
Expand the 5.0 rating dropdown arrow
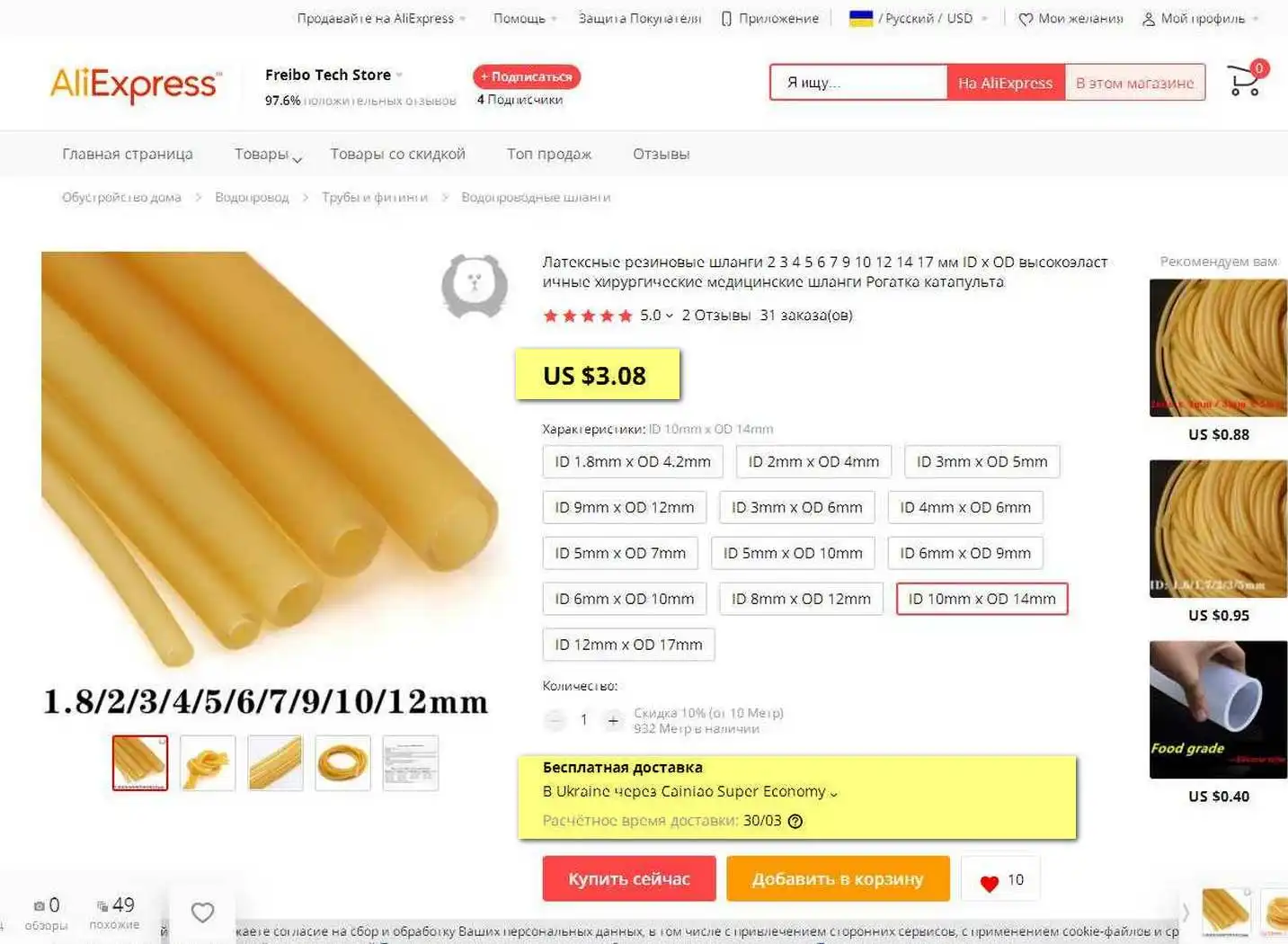pyautogui.click(x=670, y=316)
